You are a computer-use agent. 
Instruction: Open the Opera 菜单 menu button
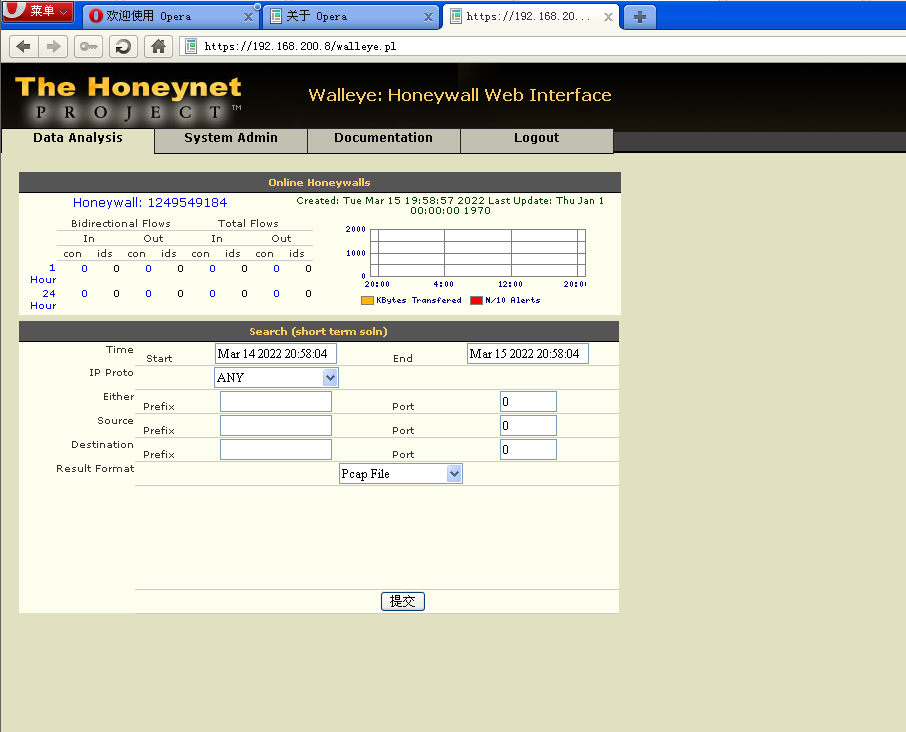38,11
